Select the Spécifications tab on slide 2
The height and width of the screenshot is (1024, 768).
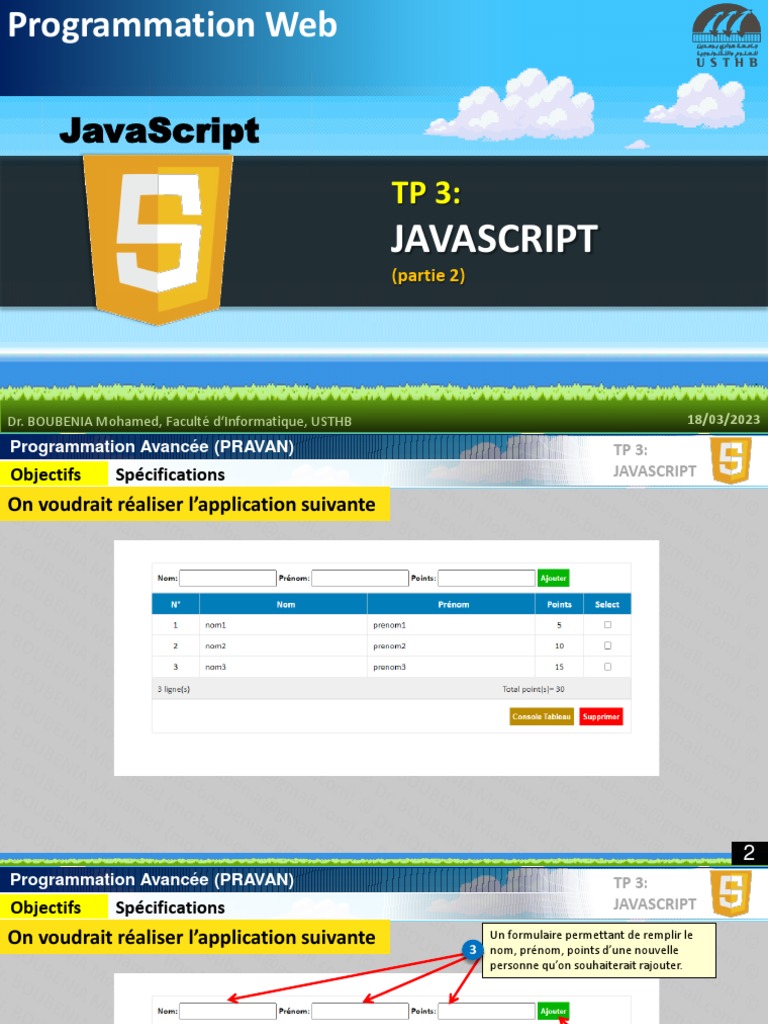pos(170,475)
